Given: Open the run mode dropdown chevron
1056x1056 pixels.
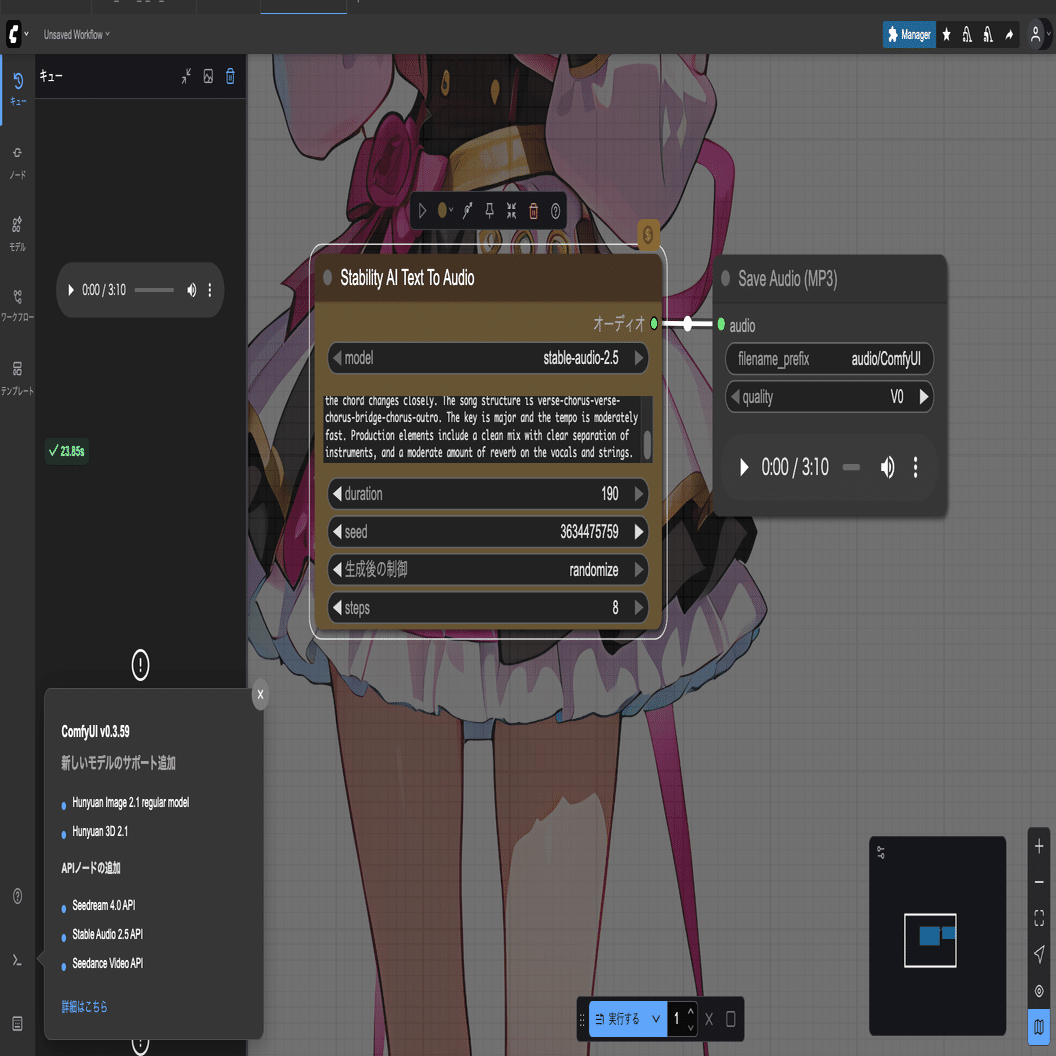Looking at the screenshot, I should pos(656,1019).
